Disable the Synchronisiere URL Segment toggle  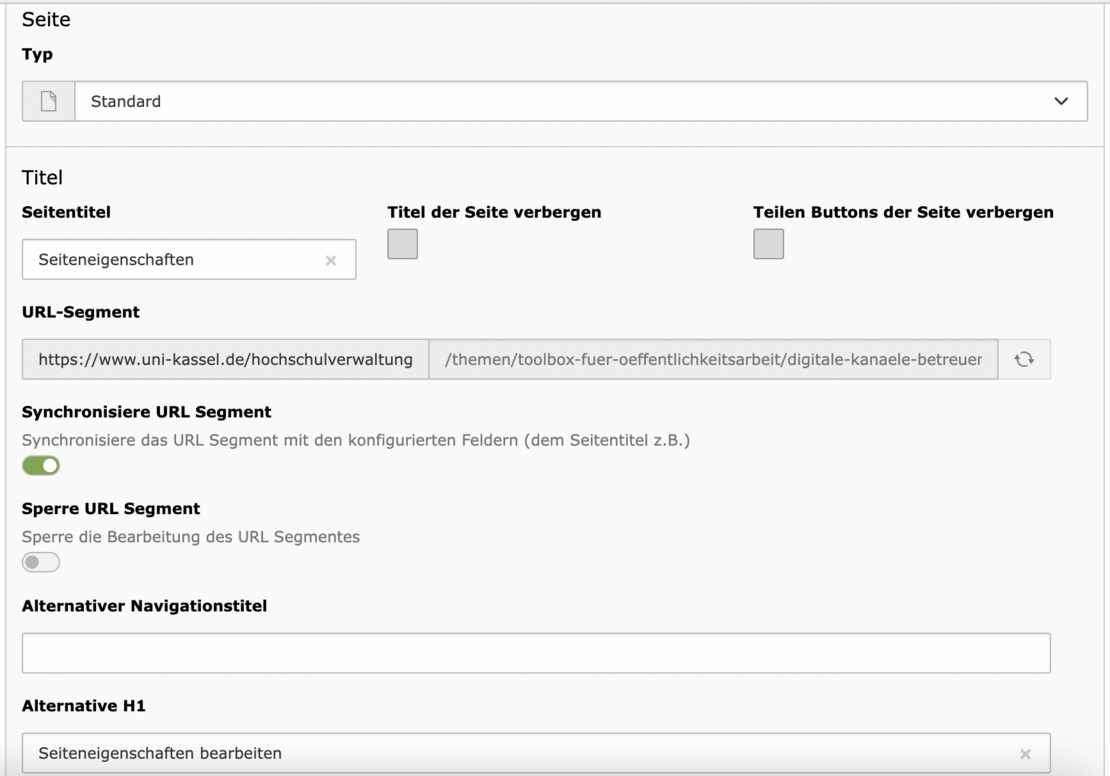tap(41, 466)
